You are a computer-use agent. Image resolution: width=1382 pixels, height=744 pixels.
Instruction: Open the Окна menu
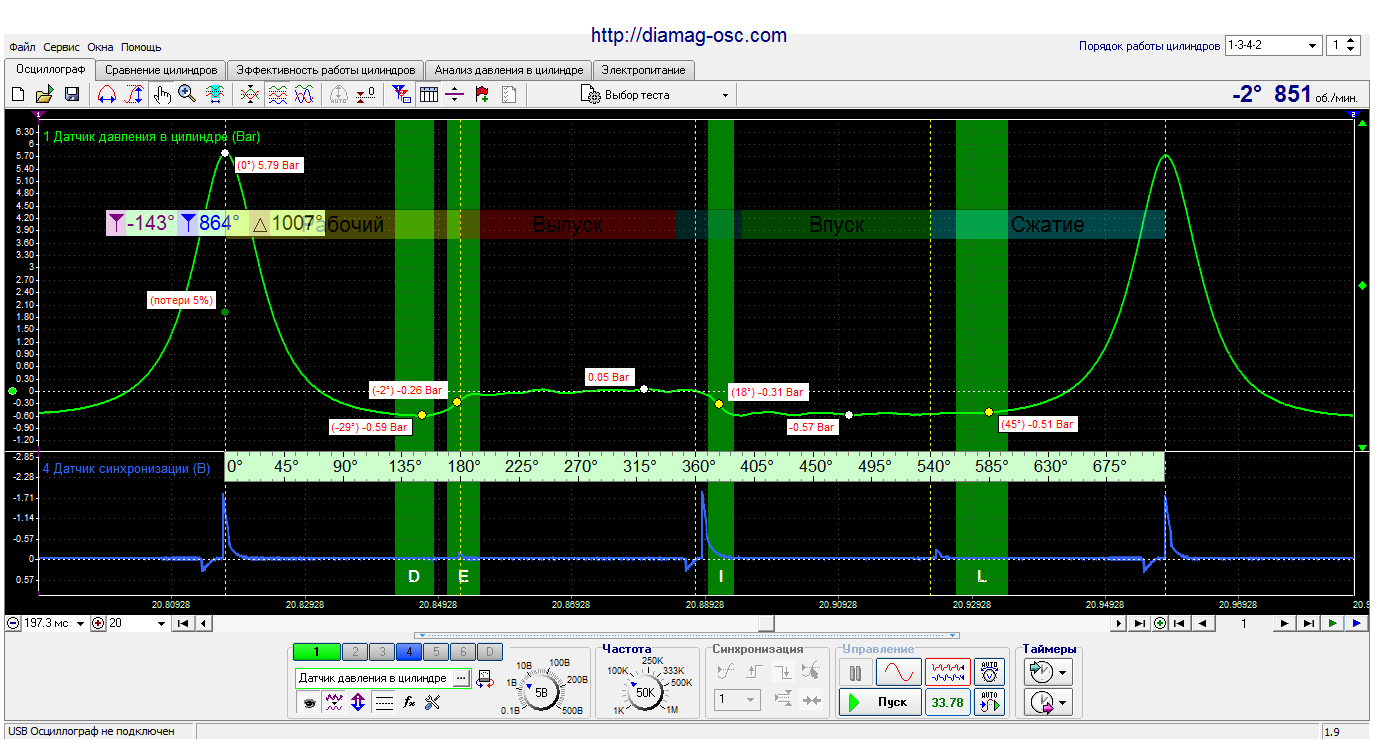100,47
